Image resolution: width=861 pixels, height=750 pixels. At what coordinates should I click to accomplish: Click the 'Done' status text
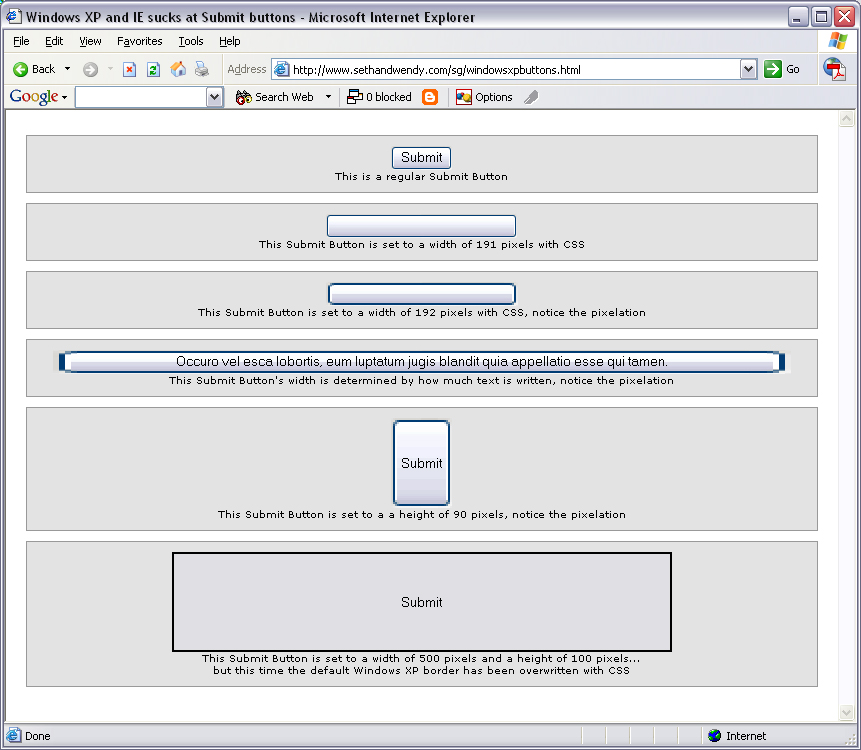coord(37,736)
